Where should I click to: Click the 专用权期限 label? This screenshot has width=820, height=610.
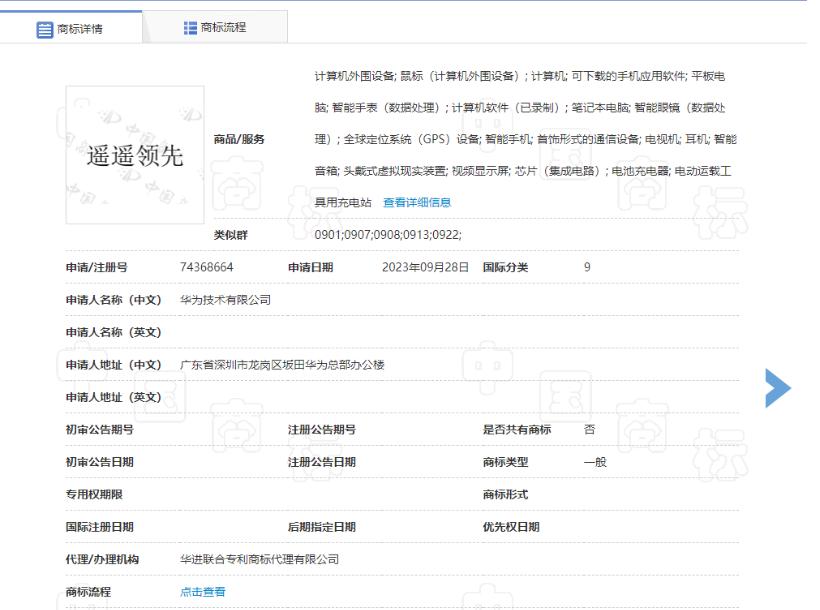(94, 494)
